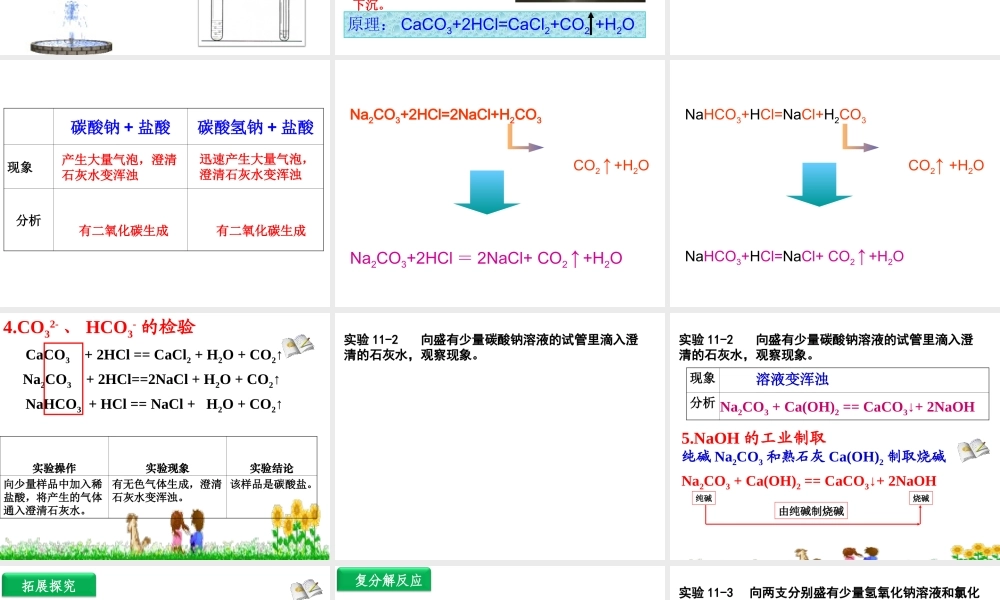Click the CaCO3 + 2HCl == CaCl2 equation line
This screenshot has height=600, width=1000.
[153, 355]
